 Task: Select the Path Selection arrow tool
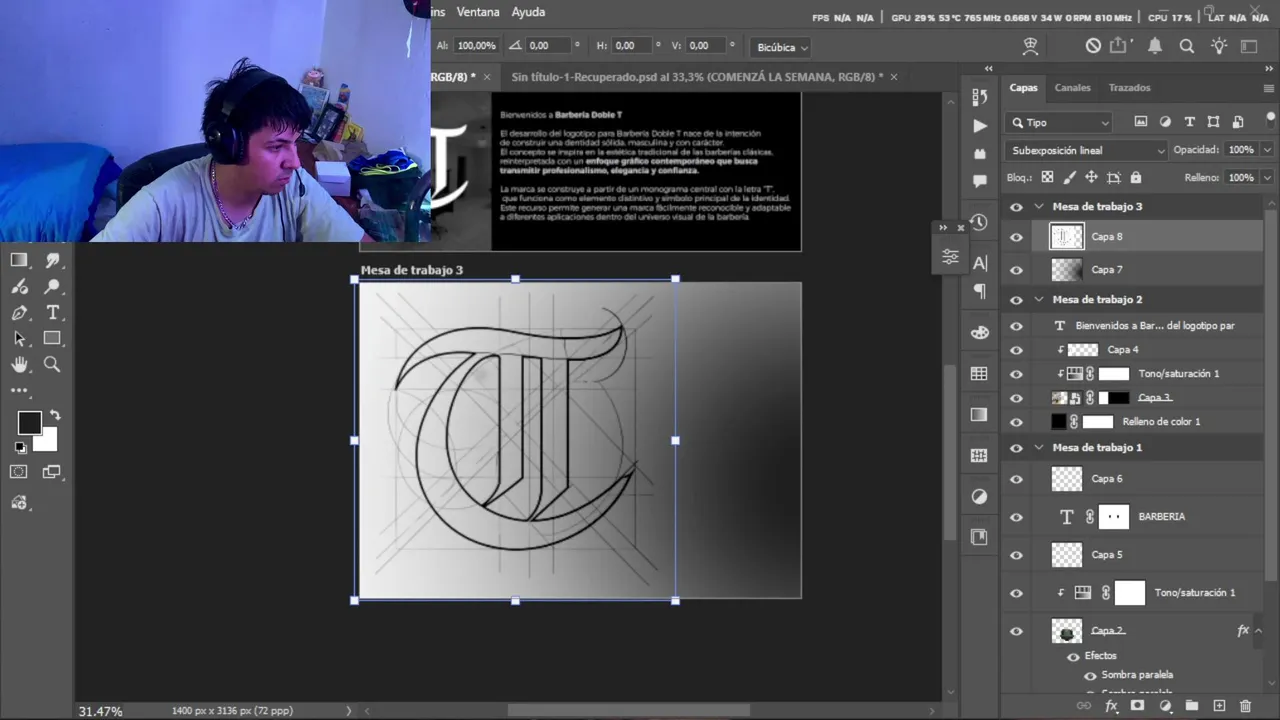19,339
